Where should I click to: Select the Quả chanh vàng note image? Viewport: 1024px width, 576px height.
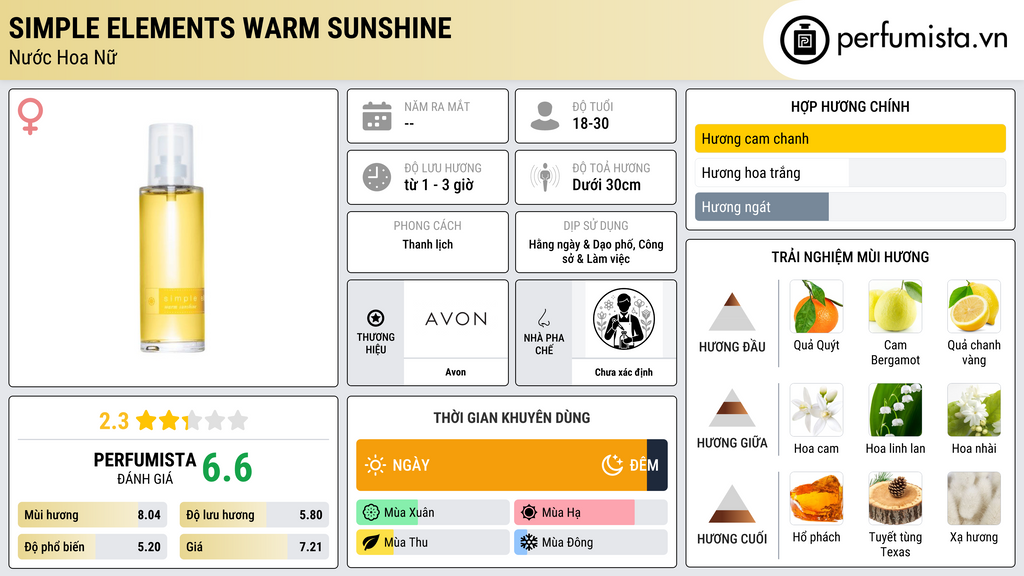tap(974, 306)
